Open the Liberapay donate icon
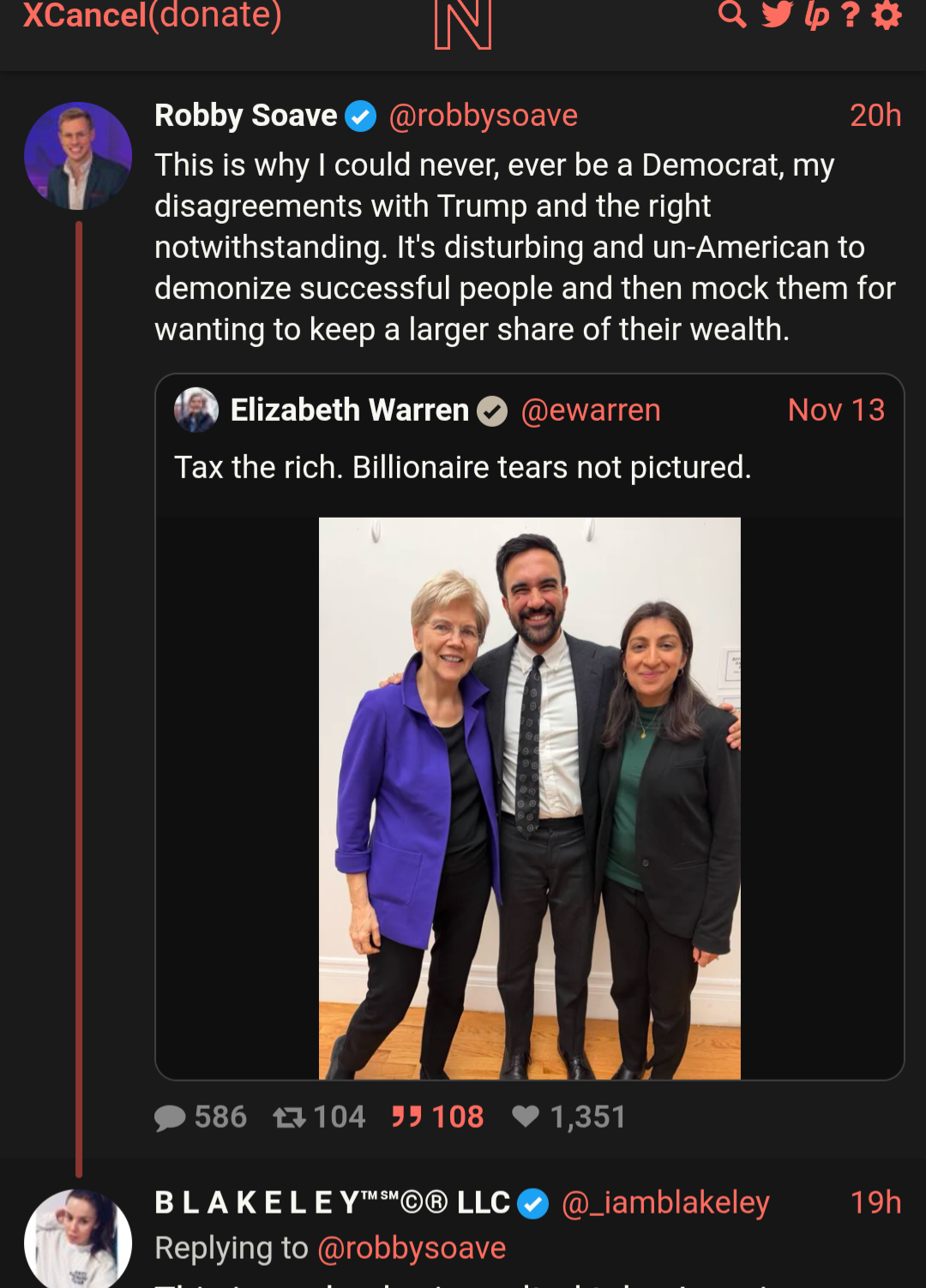The image size is (926, 1288). click(x=816, y=15)
